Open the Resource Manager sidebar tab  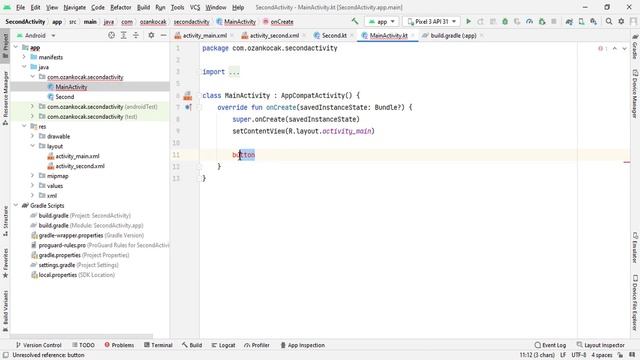click(x=5, y=98)
